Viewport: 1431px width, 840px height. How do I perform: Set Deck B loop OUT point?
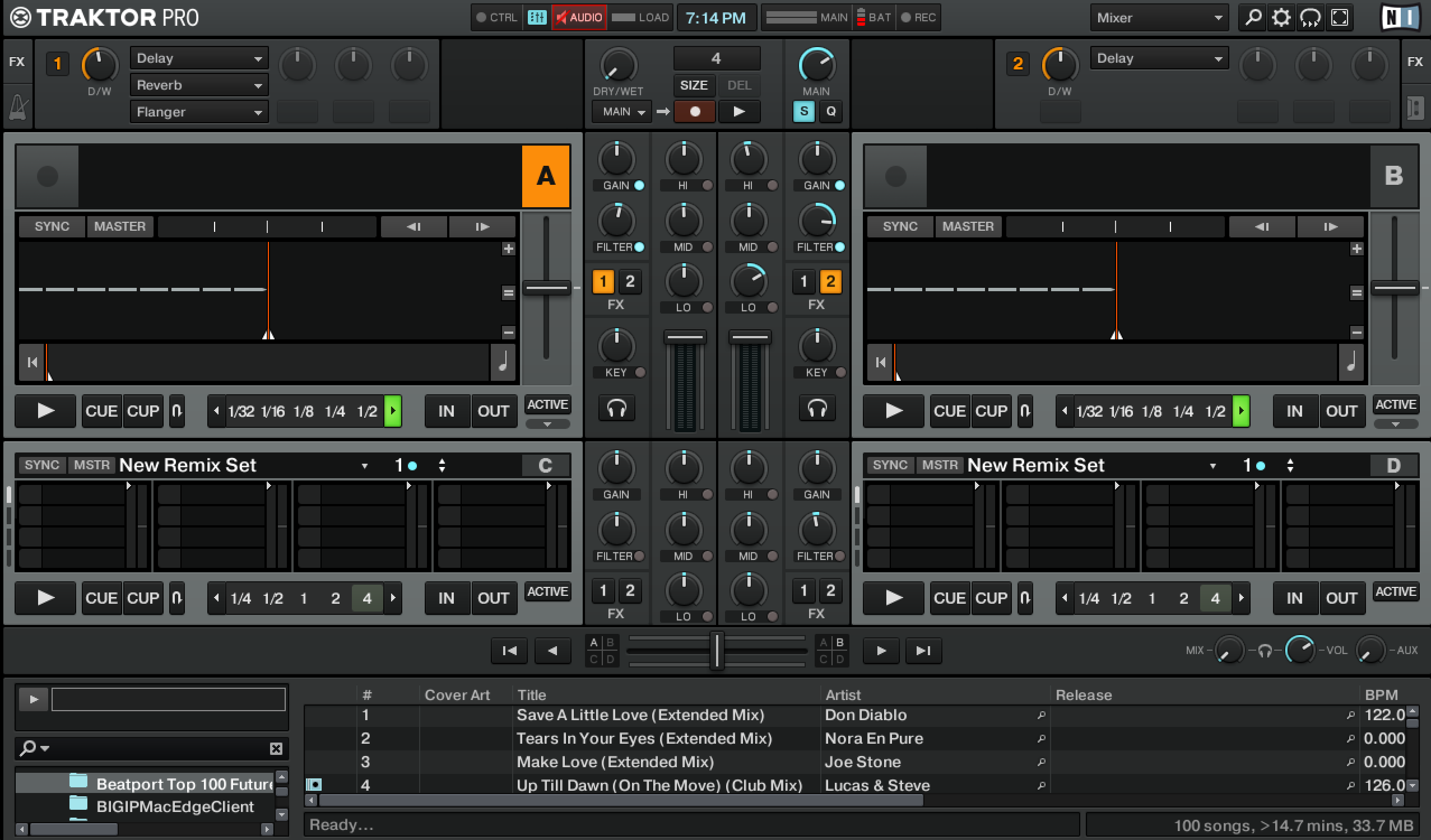pyautogui.click(x=1341, y=411)
